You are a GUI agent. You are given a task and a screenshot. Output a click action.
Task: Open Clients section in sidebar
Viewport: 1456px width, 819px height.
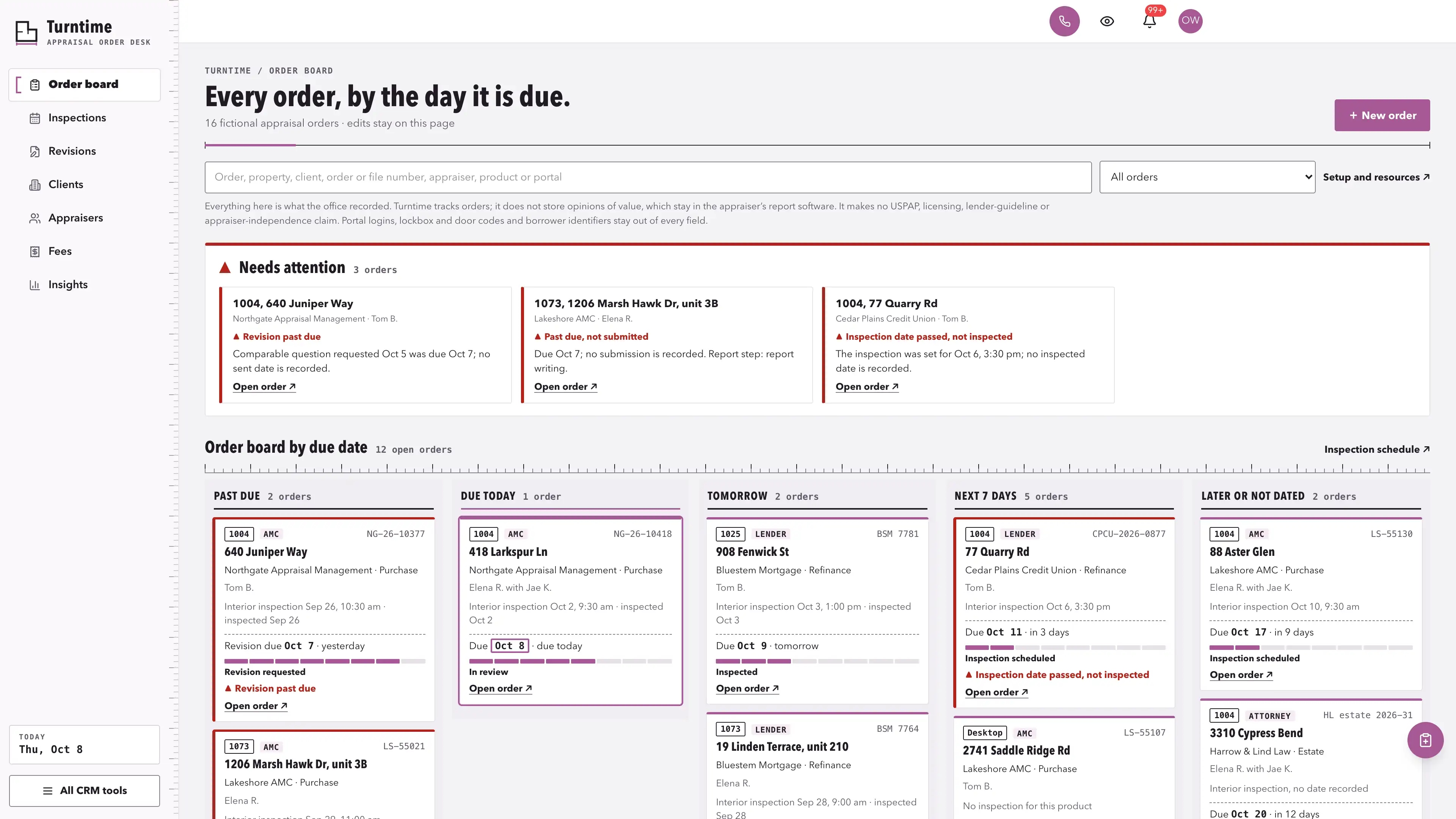[x=84, y=184]
